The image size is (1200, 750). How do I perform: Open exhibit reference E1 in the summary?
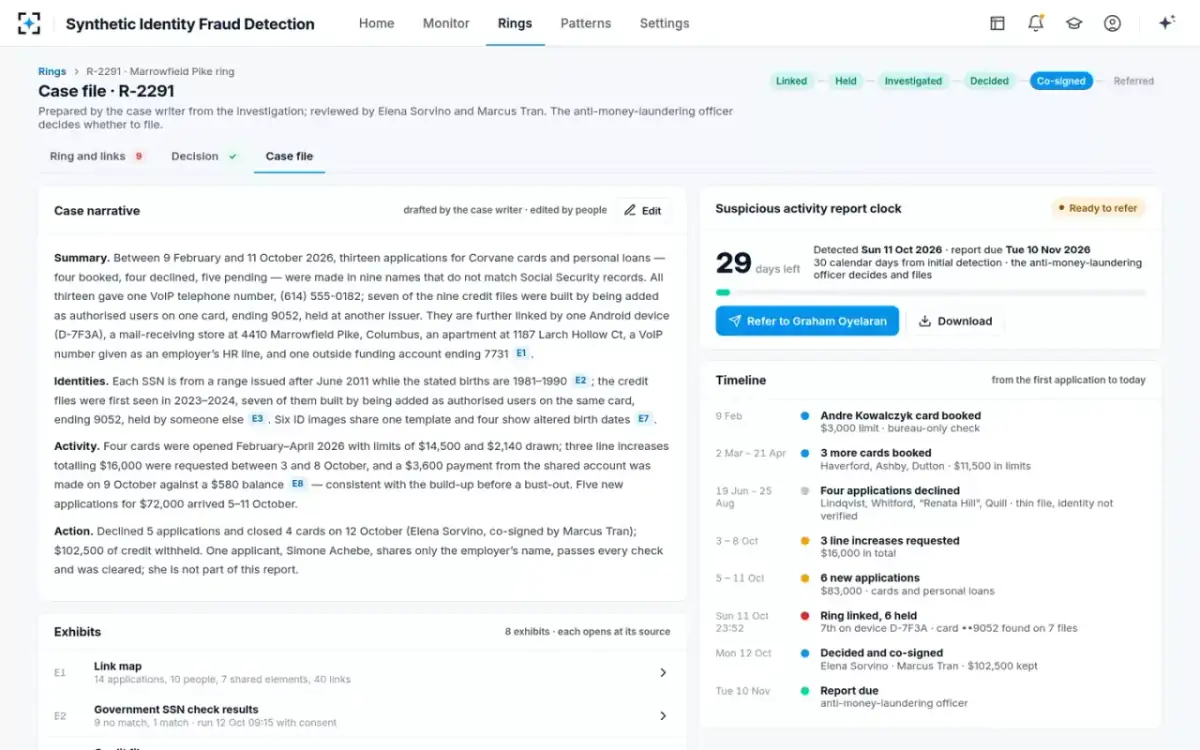522,354
